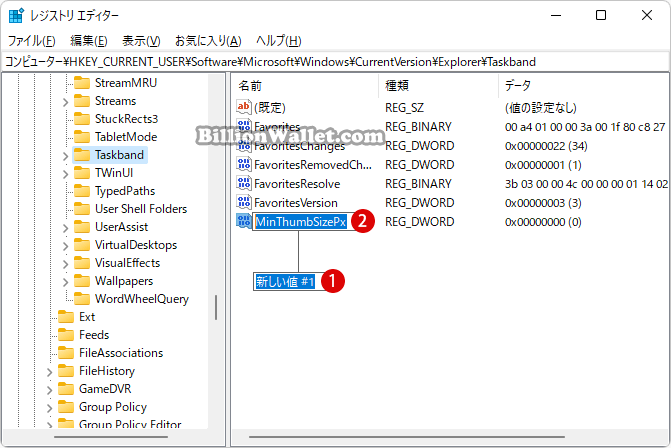Screen dimensions: 671x448
Task: Expand the Group Policy key
Action: click(50, 408)
